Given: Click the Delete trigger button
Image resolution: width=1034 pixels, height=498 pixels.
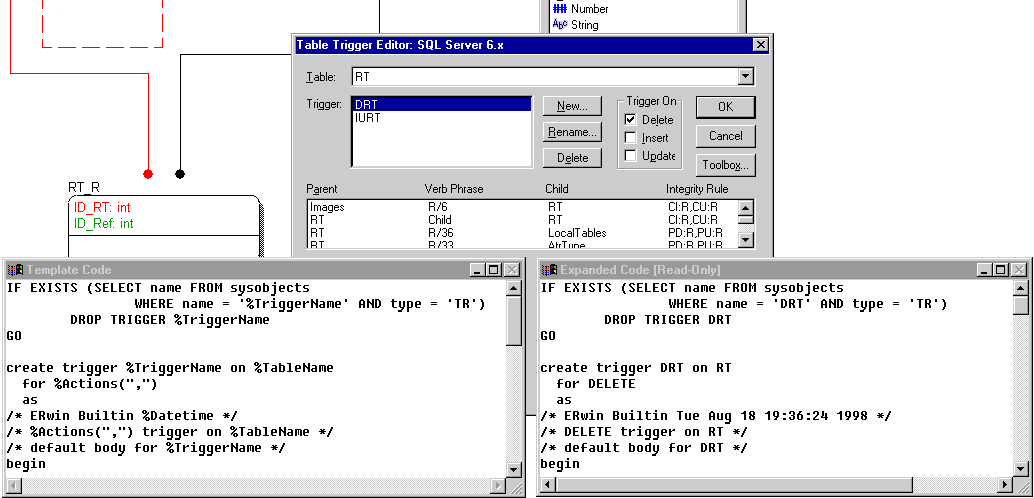Looking at the screenshot, I should 572,158.
